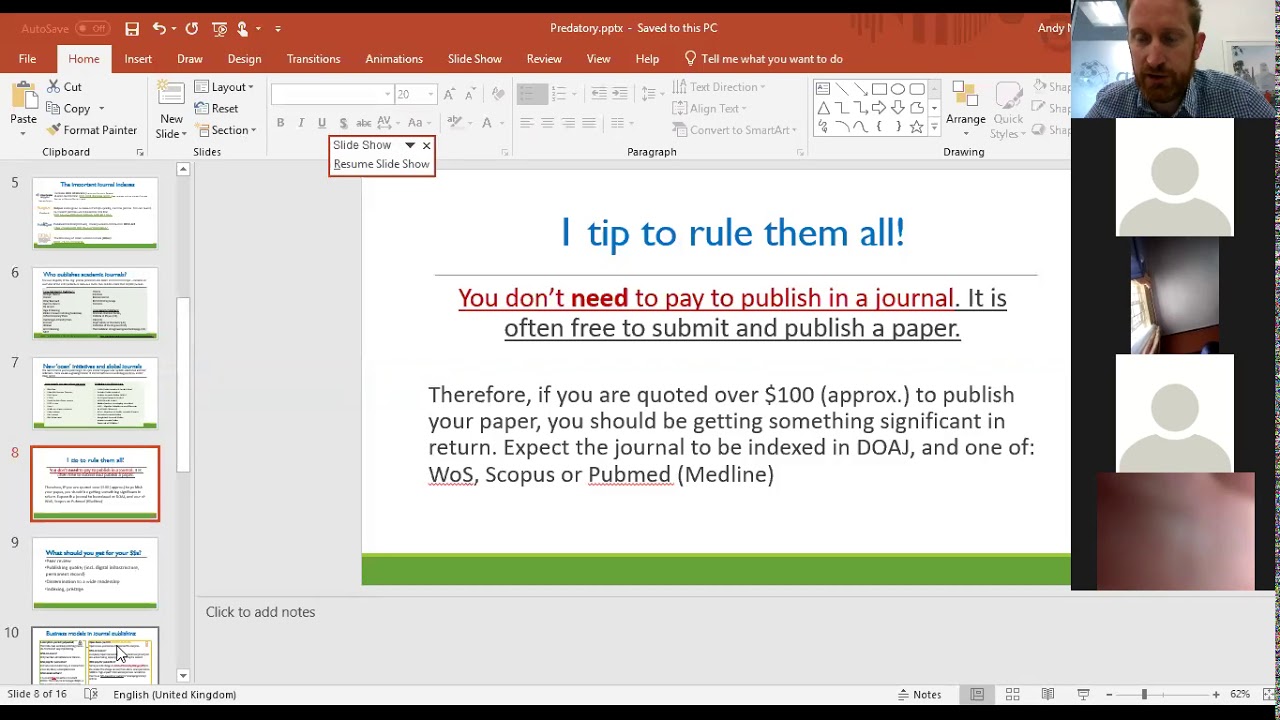Screen dimensions: 1280x720
Task: Select the oval shape in shapes gallery
Action: (898, 89)
